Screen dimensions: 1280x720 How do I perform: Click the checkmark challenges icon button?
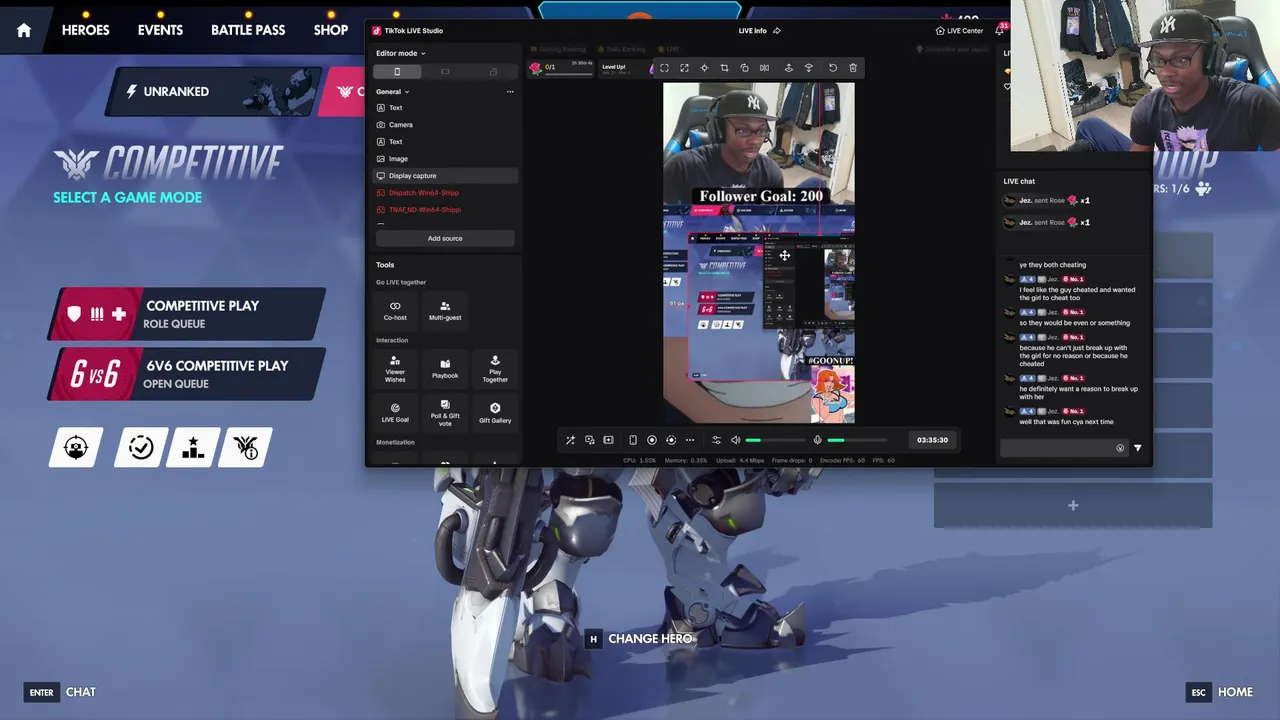[141, 447]
